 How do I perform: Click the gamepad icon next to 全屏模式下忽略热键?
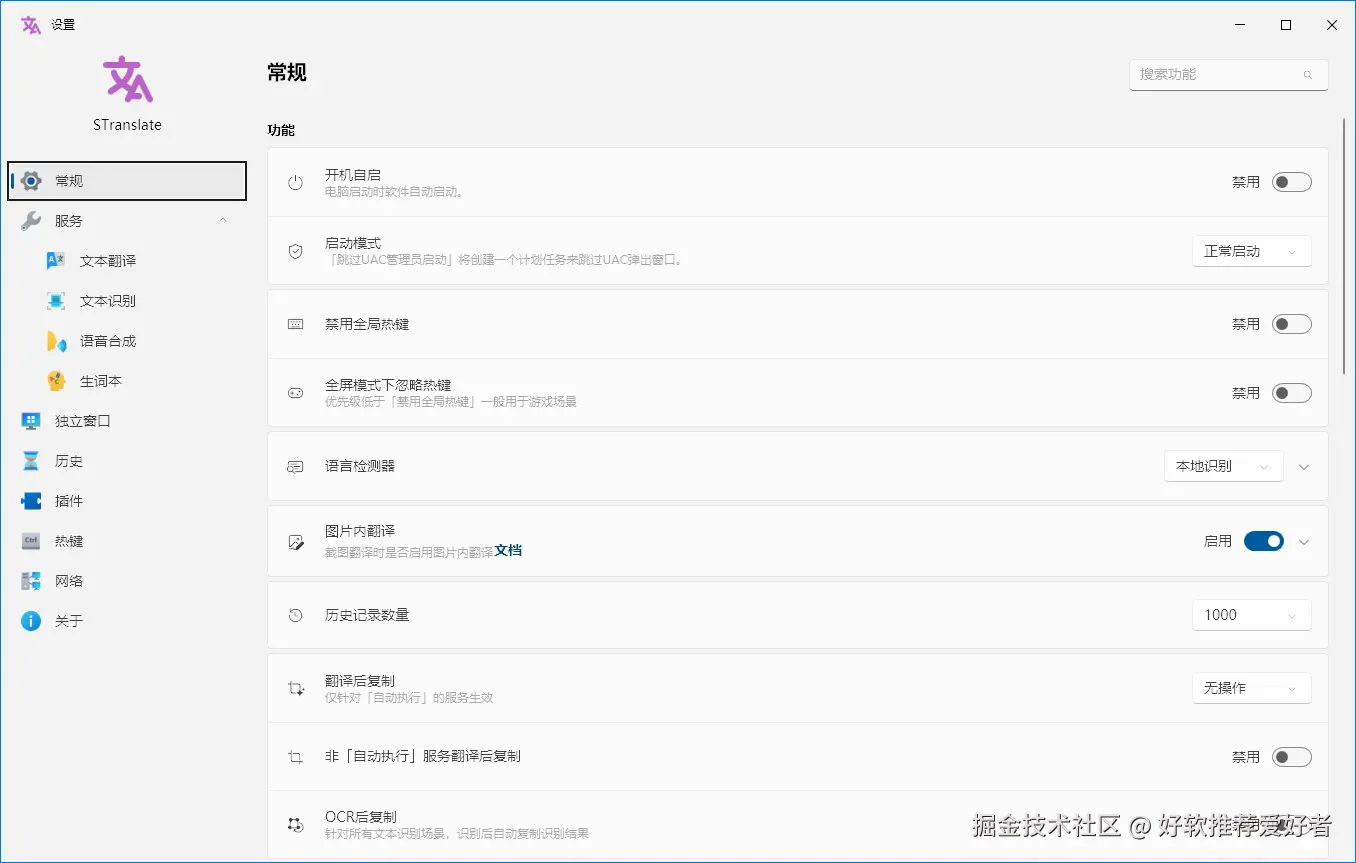(x=295, y=393)
